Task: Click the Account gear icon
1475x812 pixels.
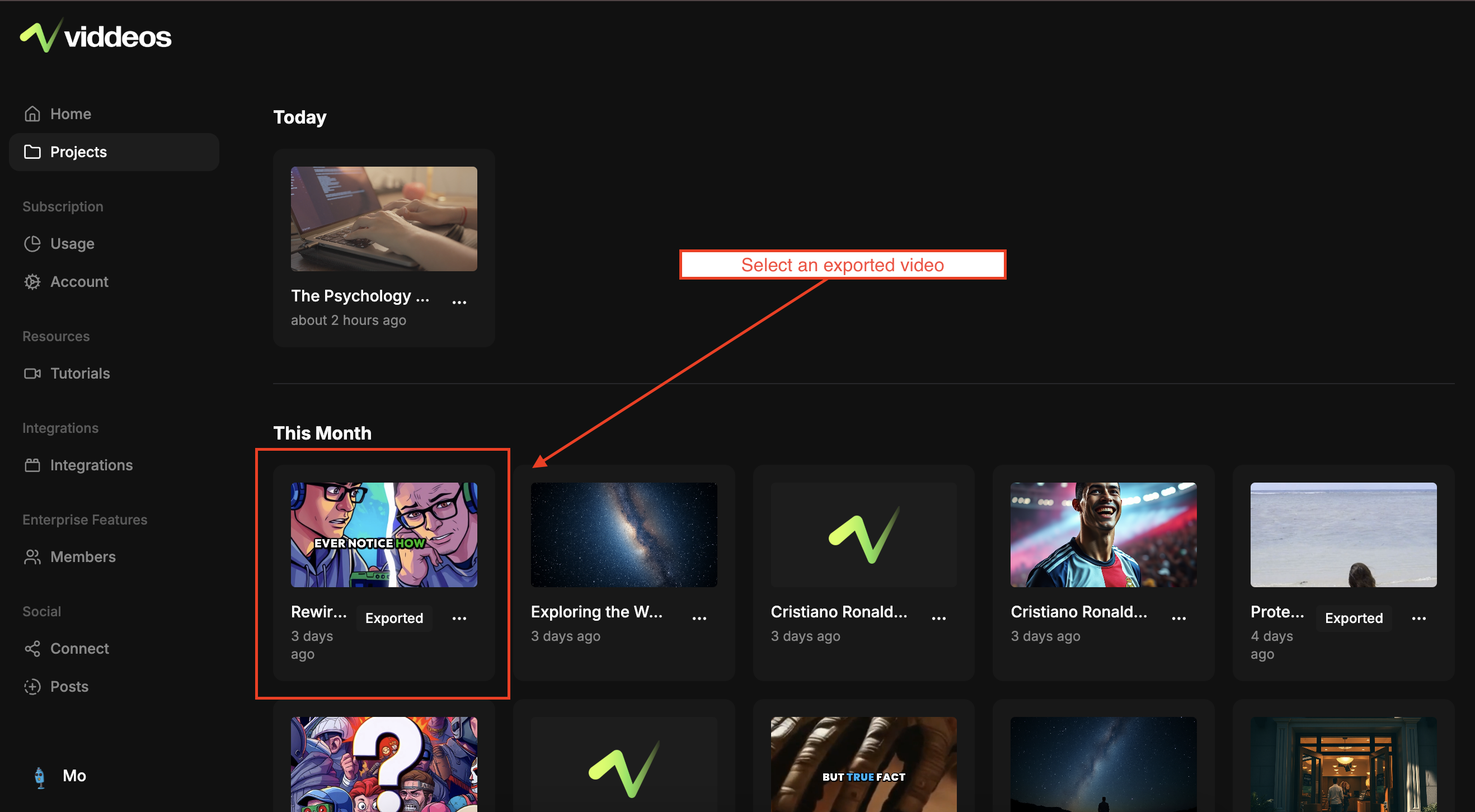Action: pos(32,281)
